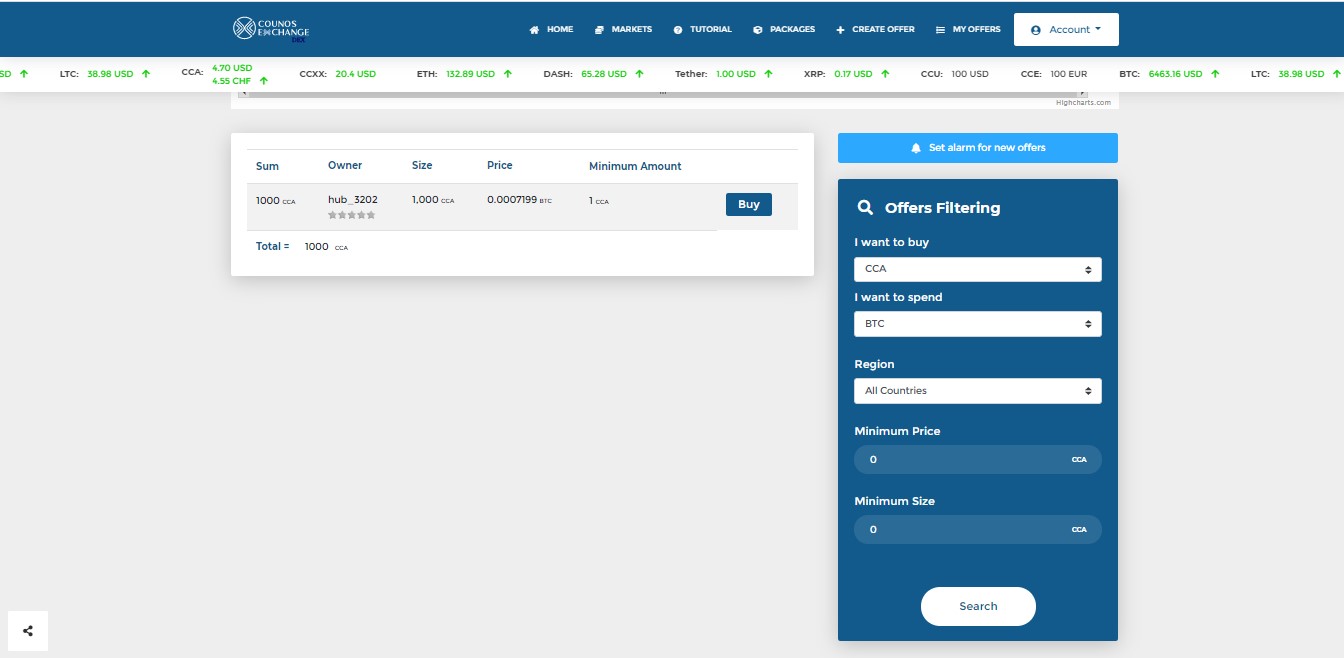Click the chart scrollbar left arrow
1344x658 pixels.
pos(243,93)
